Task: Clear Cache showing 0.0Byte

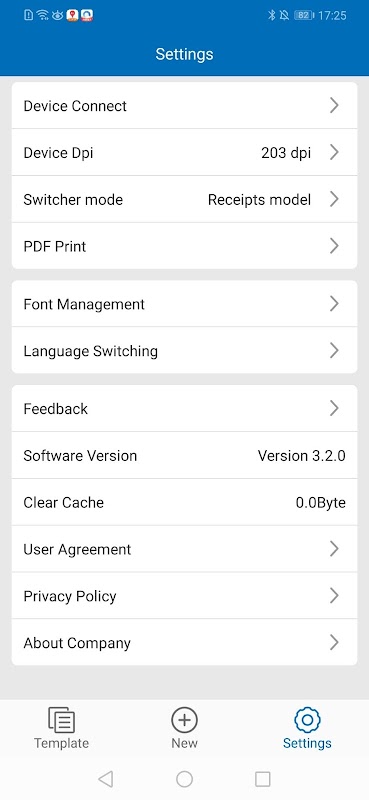Action: (x=184, y=503)
